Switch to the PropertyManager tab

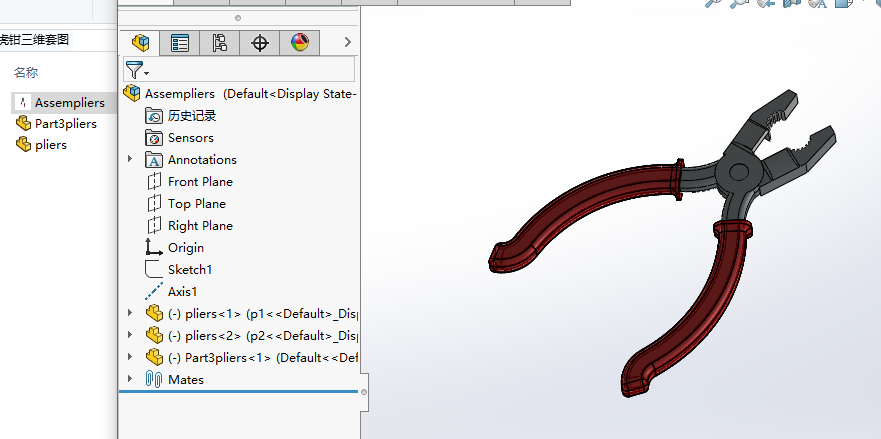pos(180,43)
